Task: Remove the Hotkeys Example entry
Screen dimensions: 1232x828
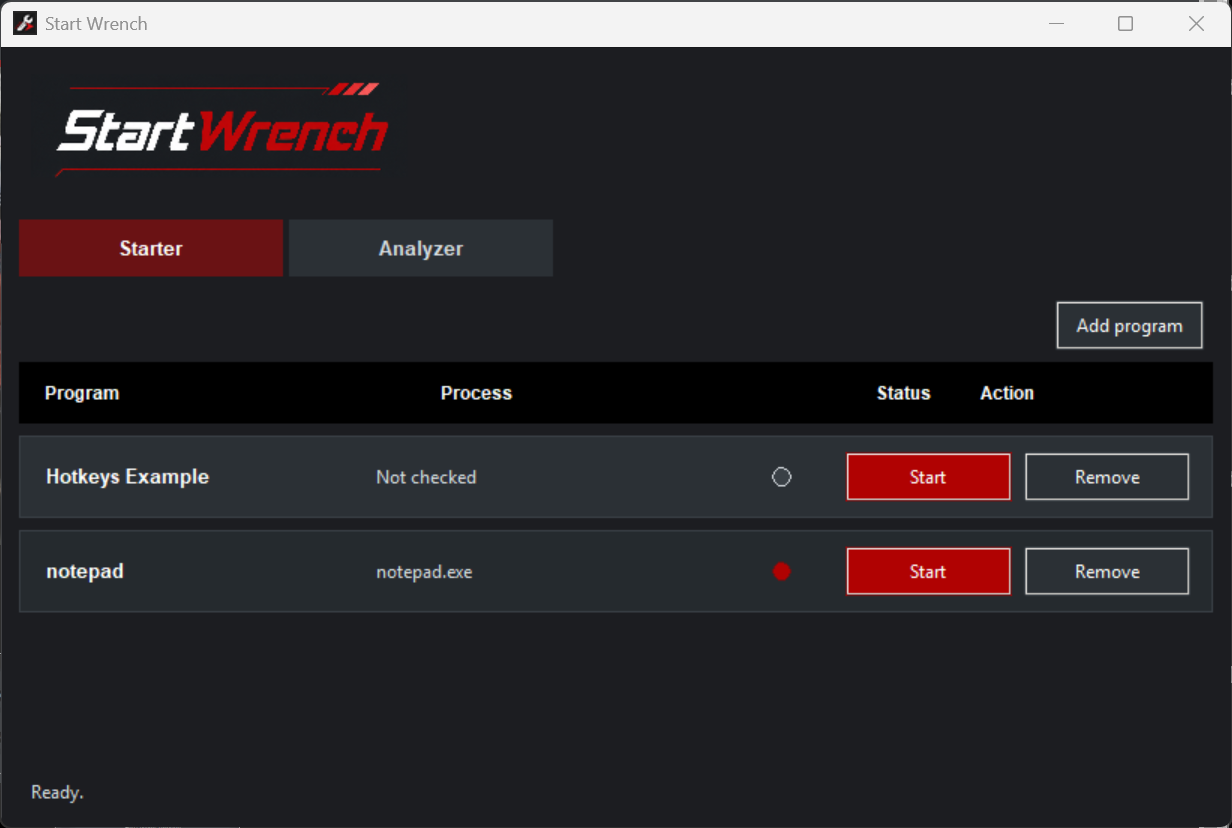Action: (1107, 477)
